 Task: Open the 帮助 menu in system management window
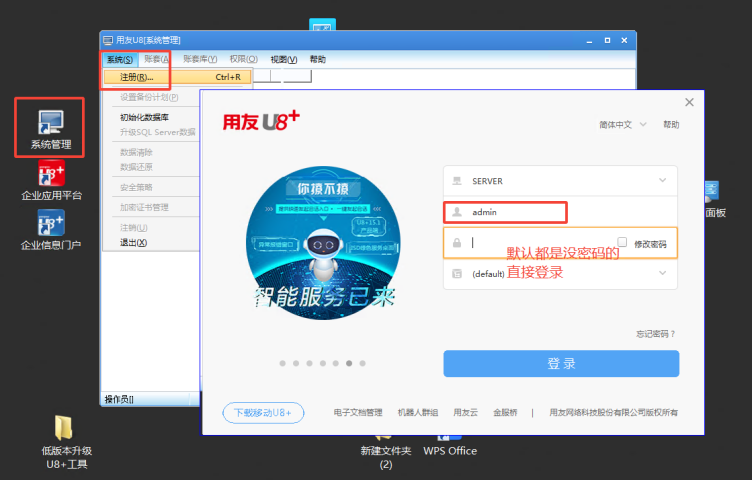tap(317, 59)
